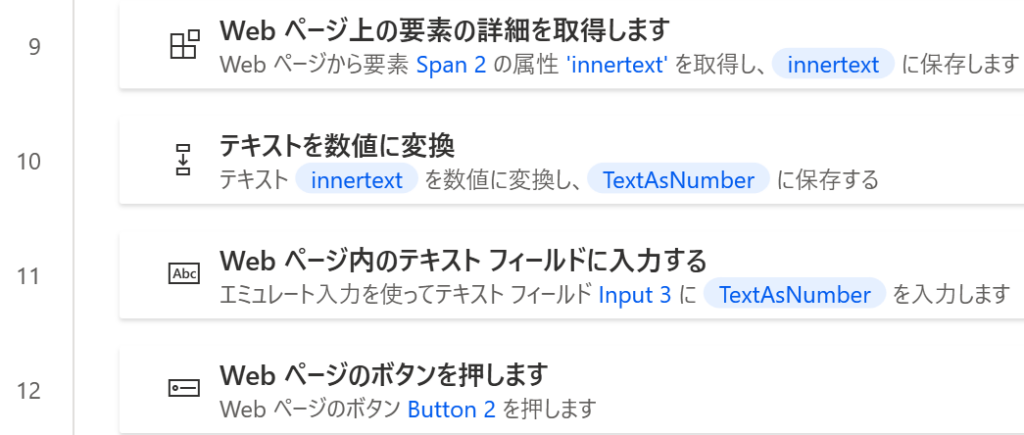This screenshot has height=435, width=1024.
Task: Select line number 12 in the flow
Action: coord(29,391)
